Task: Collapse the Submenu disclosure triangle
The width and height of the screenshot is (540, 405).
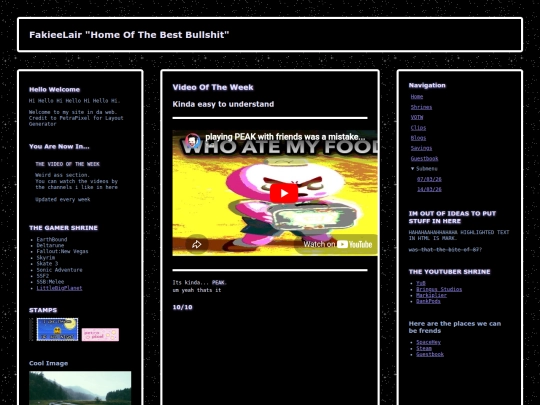Action: click(413, 168)
